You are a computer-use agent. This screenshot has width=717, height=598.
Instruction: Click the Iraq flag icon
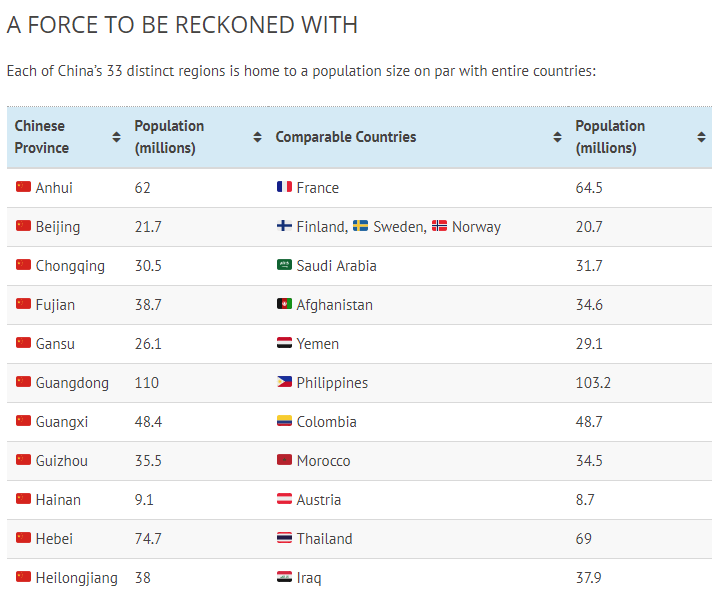pos(284,577)
